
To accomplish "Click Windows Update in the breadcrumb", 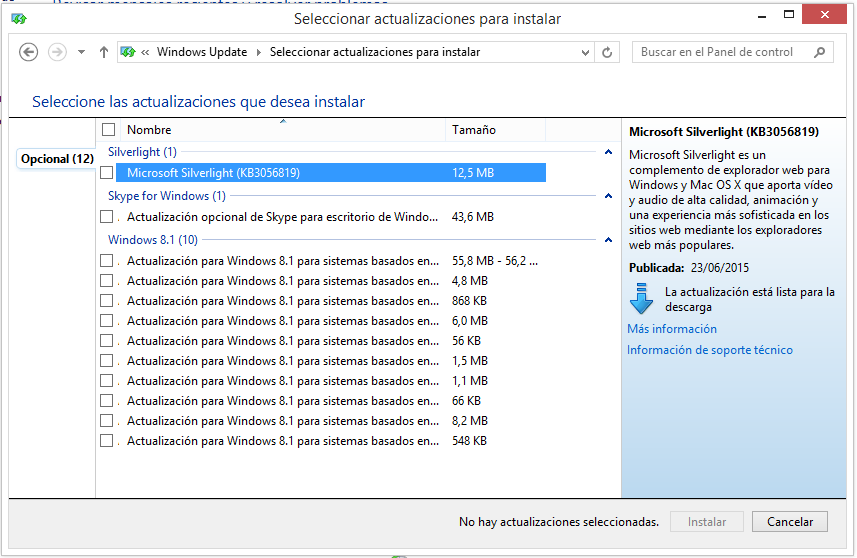I will [202, 52].
